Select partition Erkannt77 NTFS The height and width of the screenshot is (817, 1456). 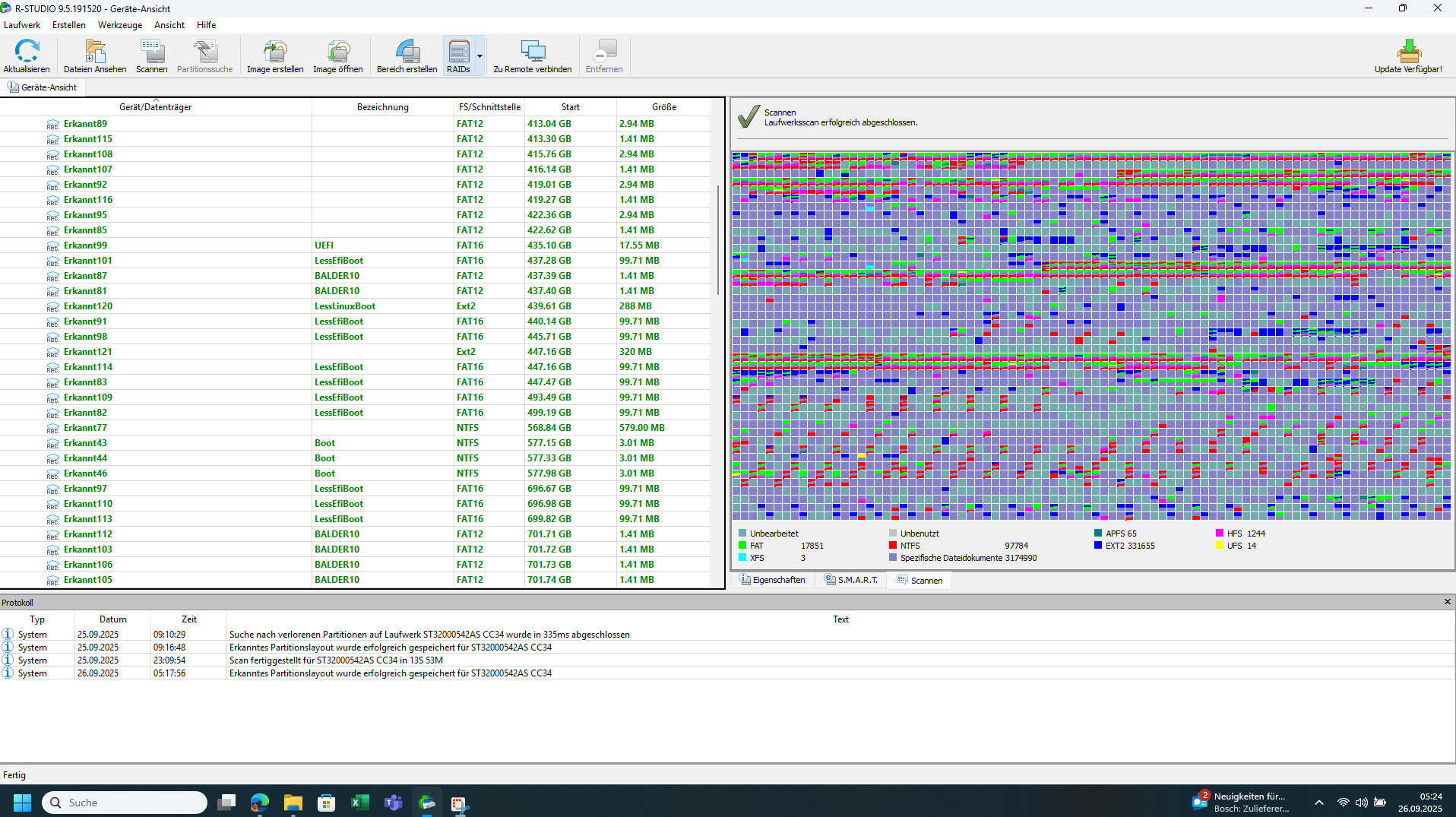(356, 428)
